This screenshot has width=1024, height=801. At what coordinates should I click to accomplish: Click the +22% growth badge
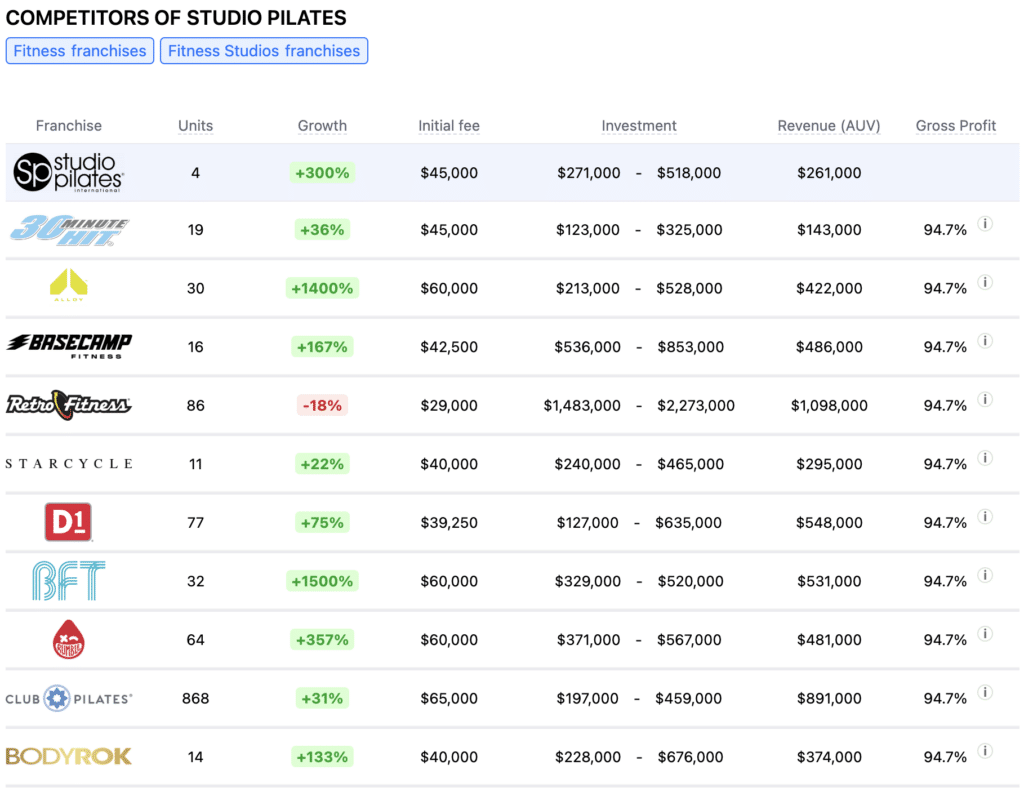(322, 464)
